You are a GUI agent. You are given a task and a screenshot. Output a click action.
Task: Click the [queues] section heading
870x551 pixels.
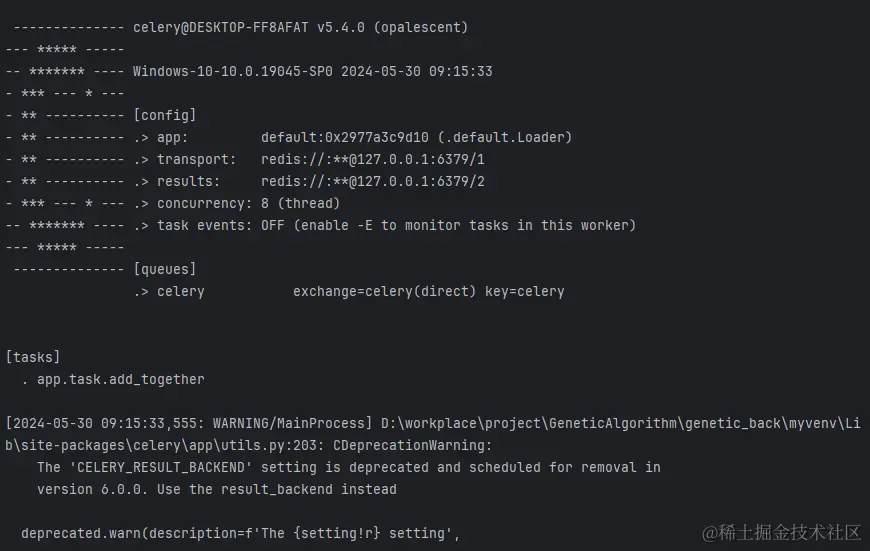[x=164, y=269]
